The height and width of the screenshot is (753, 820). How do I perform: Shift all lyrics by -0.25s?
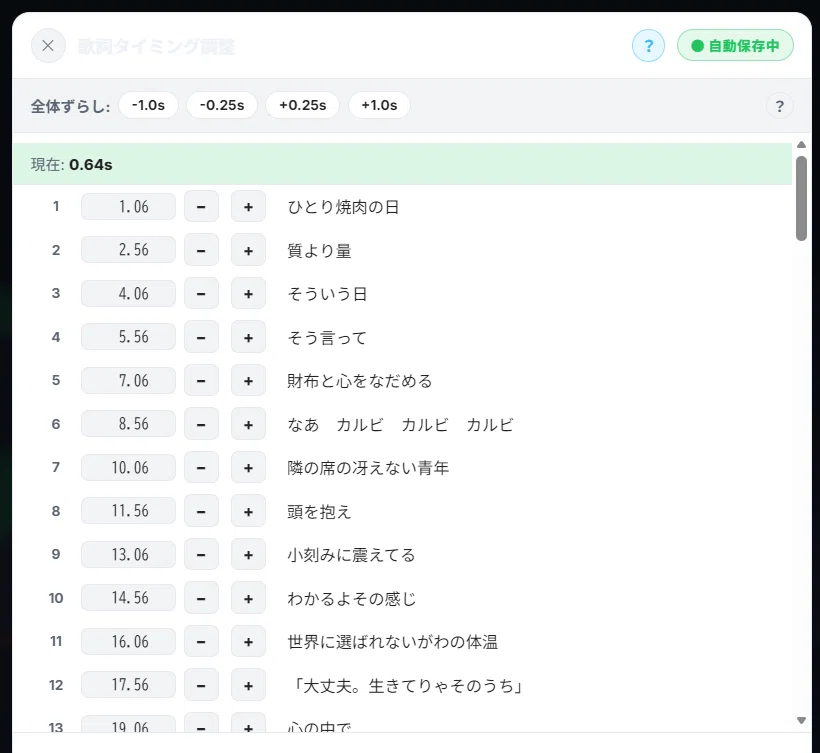[222, 105]
